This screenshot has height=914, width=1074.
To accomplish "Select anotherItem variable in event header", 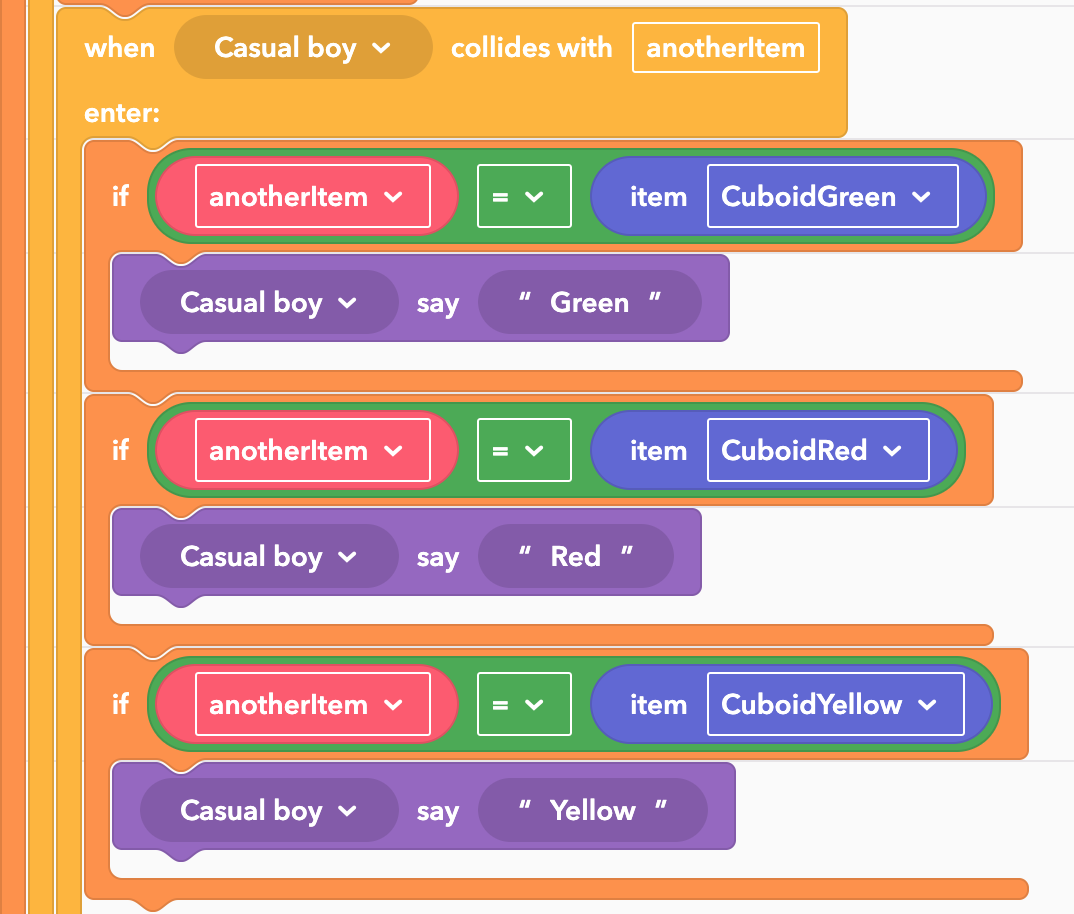I will pos(725,48).
